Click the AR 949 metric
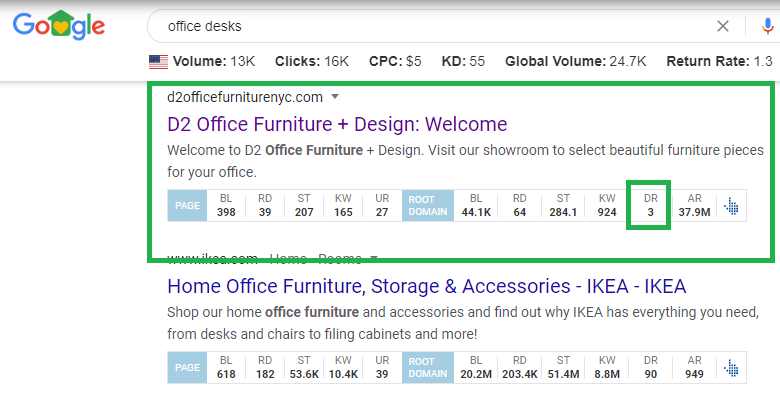Image resolution: width=780 pixels, height=406 pixels. point(694,368)
